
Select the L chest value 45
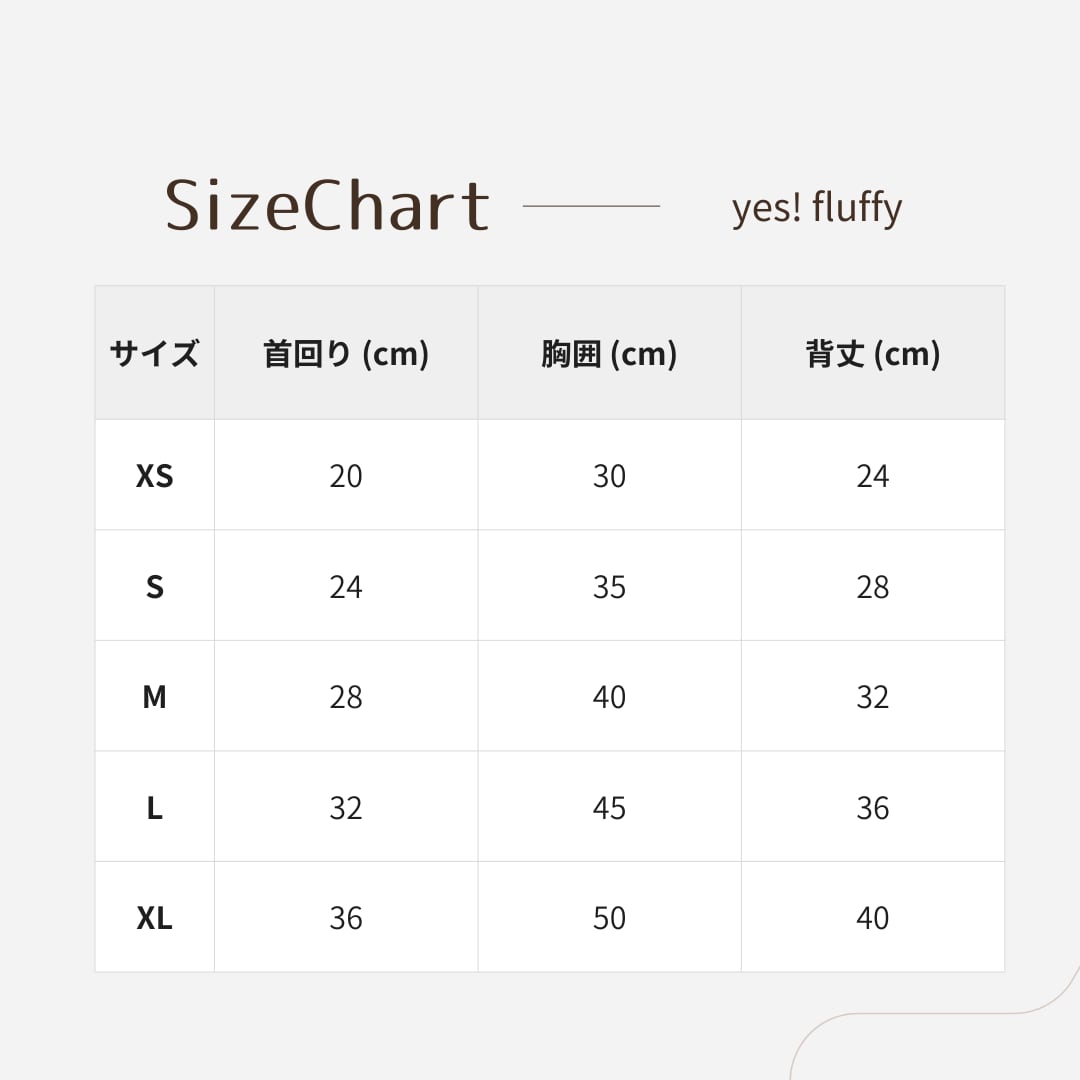click(609, 808)
